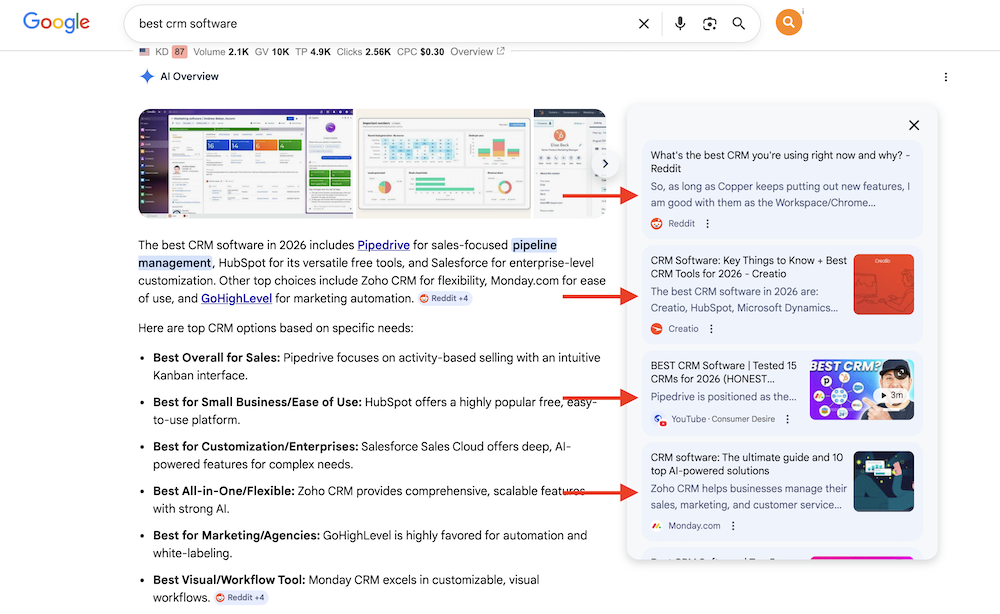This screenshot has height=614, width=1000.
Task: Click 'YouTube · Consumer Desire' source label
Action: tap(723, 419)
